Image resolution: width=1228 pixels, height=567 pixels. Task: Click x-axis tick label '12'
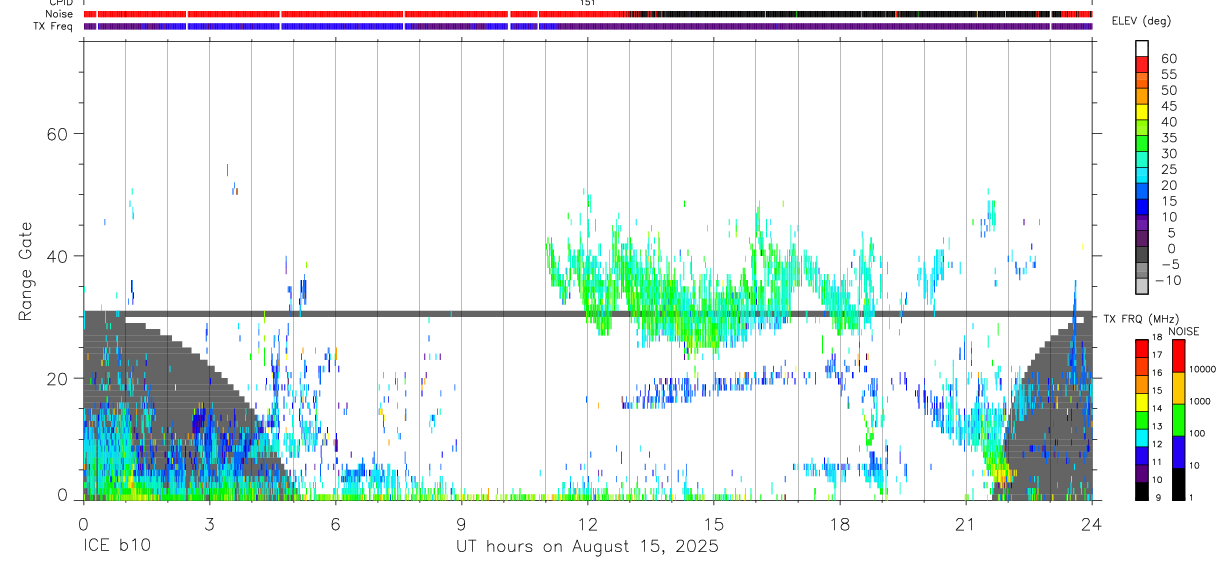tap(587, 523)
